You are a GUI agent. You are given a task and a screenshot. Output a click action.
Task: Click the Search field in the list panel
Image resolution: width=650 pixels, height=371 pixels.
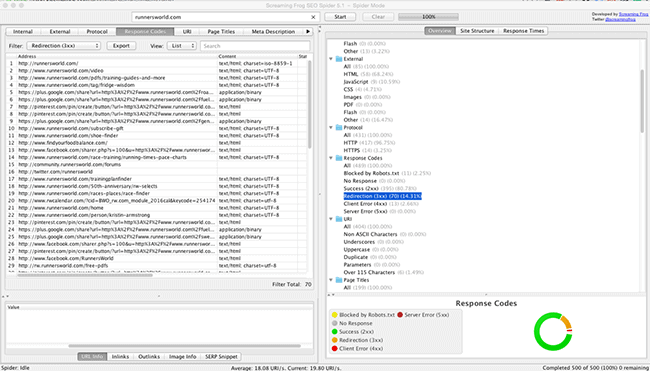[255, 46]
